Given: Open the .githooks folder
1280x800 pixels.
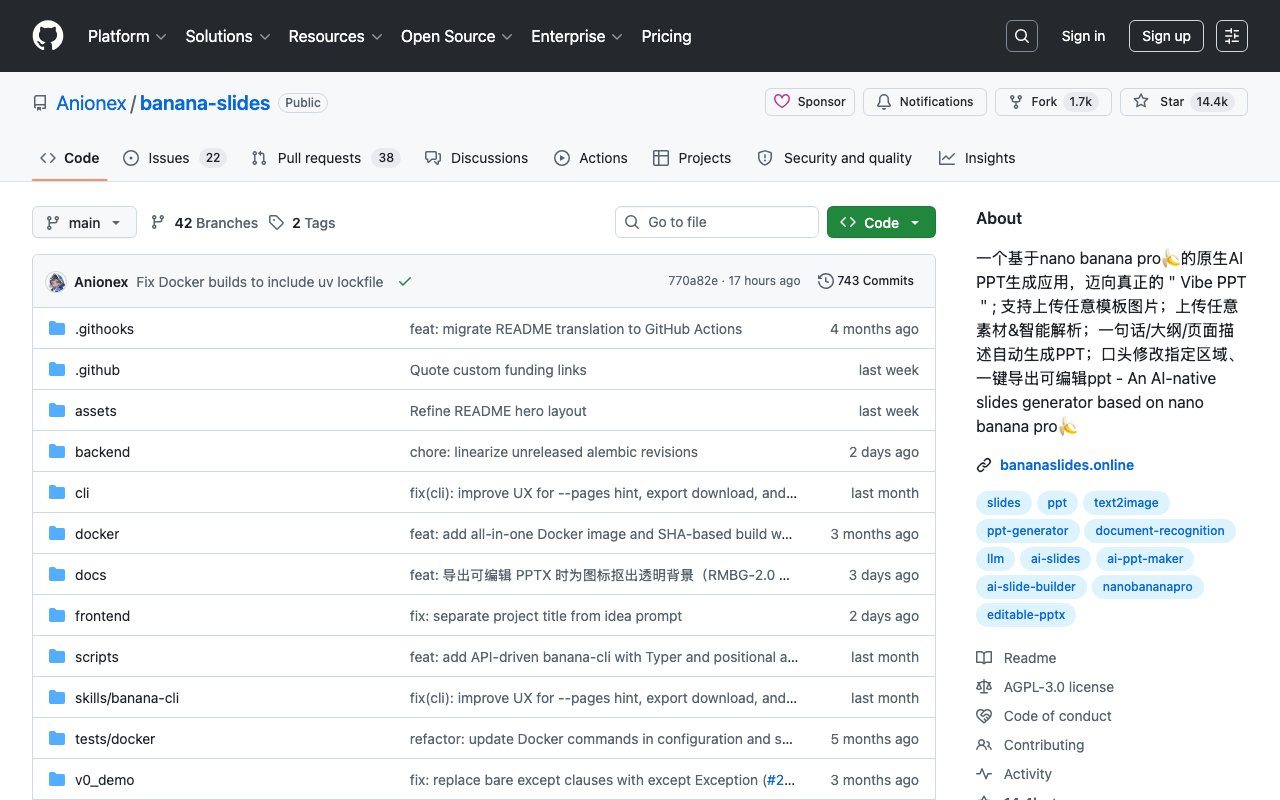Looking at the screenshot, I should (104, 329).
